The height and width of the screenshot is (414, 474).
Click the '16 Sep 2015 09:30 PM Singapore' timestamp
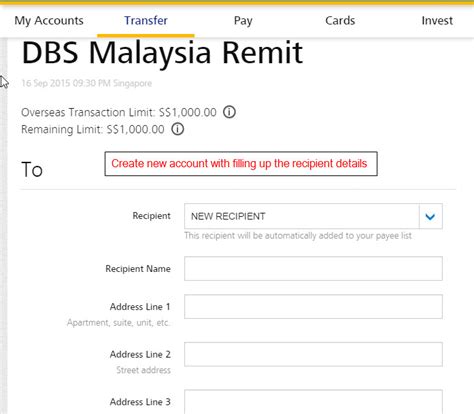click(87, 83)
